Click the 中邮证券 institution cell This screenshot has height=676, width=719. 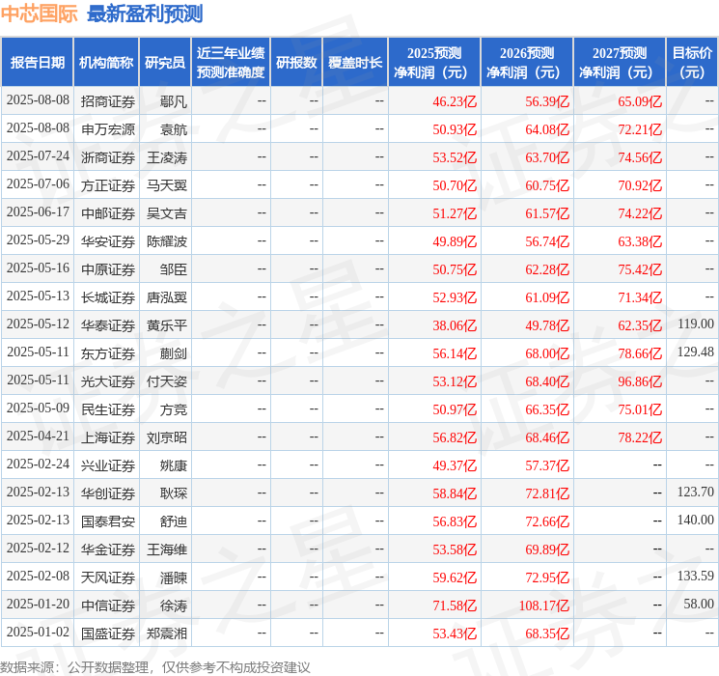(108, 213)
